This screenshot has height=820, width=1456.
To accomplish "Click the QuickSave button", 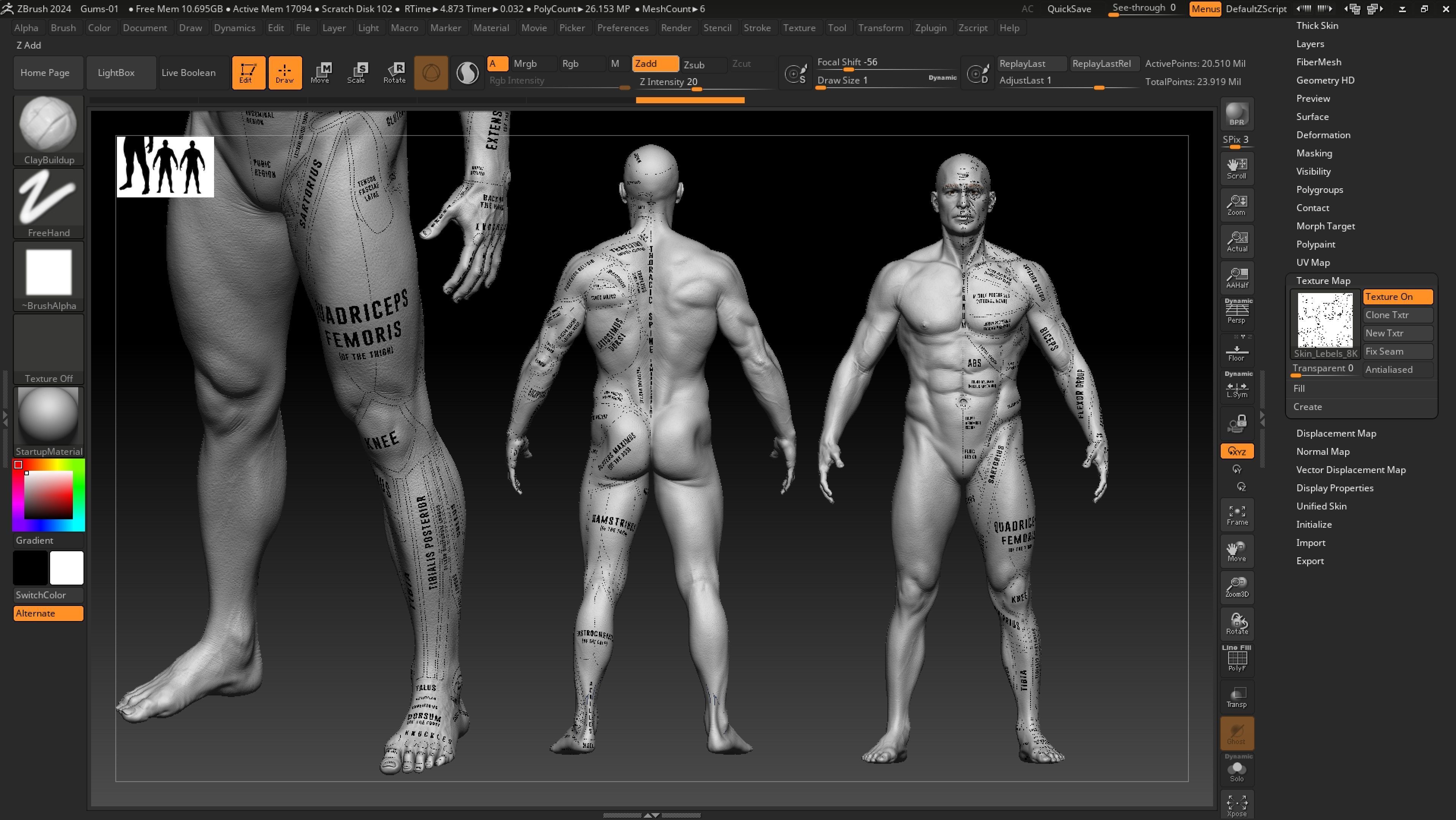I will tap(1069, 8).
